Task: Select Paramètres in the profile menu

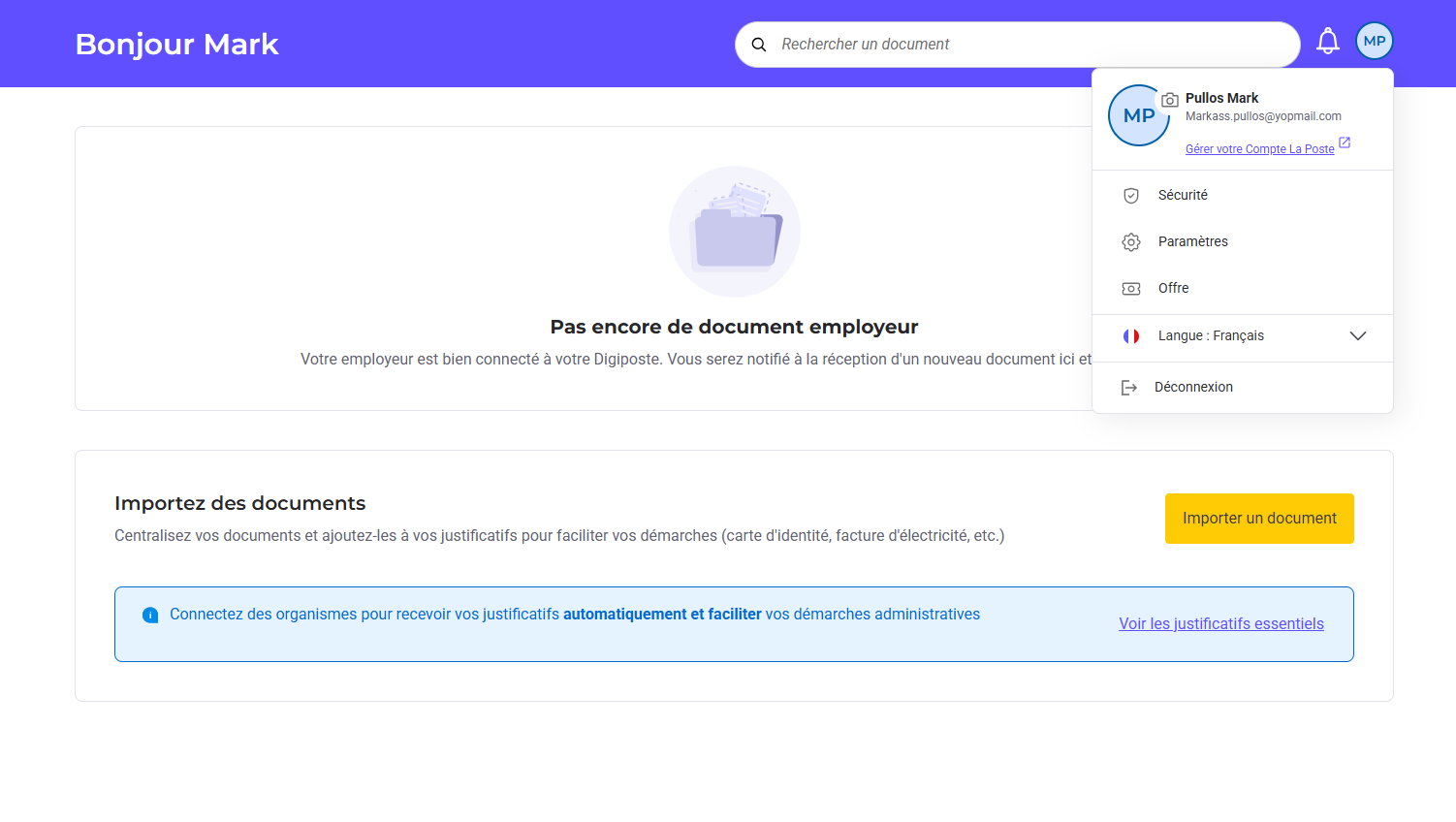Action: point(1192,242)
